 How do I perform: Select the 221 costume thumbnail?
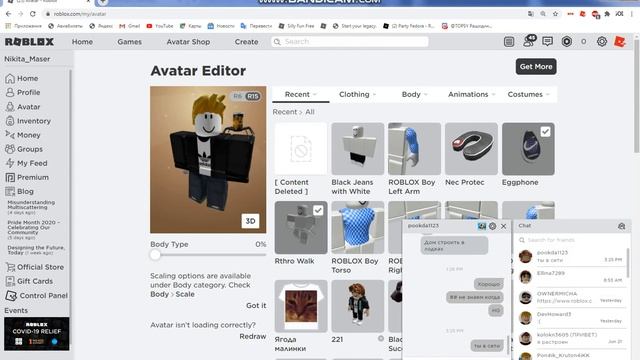(358, 306)
